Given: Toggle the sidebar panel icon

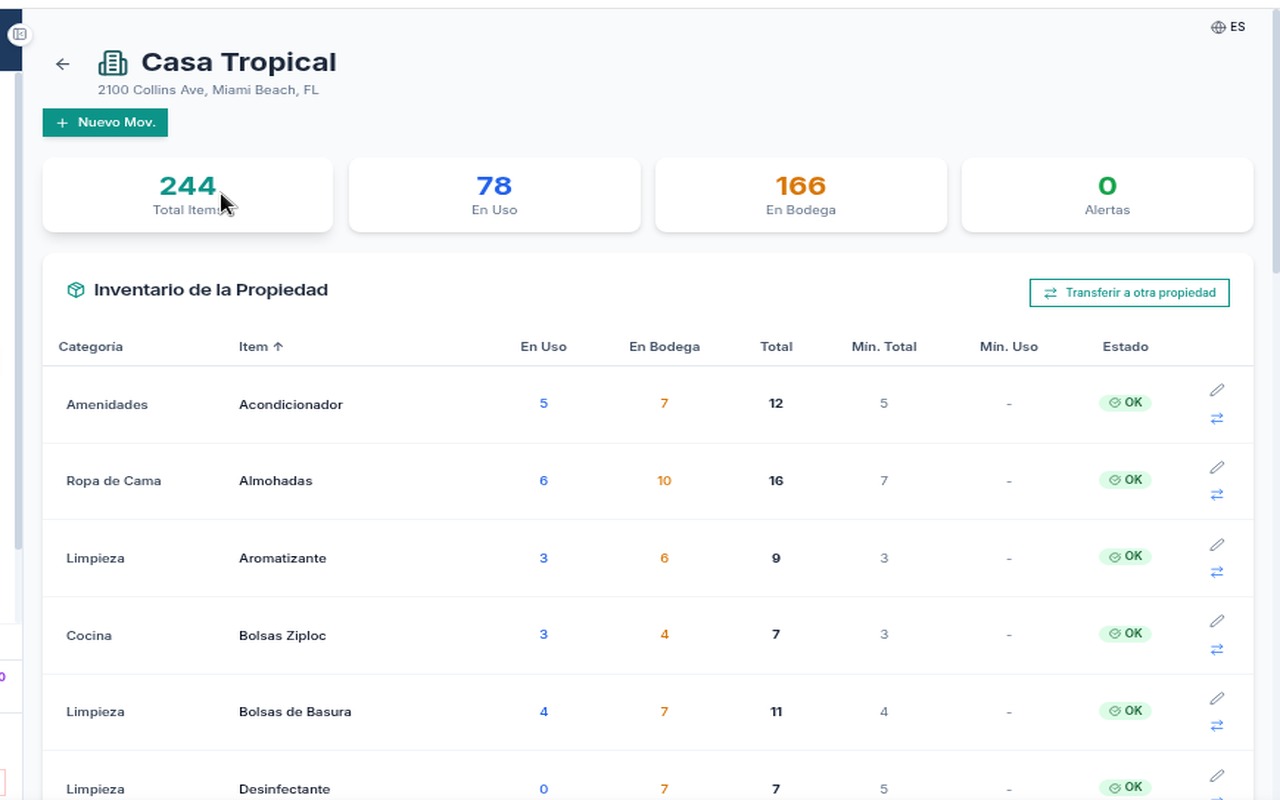Looking at the screenshot, I should click(19, 34).
